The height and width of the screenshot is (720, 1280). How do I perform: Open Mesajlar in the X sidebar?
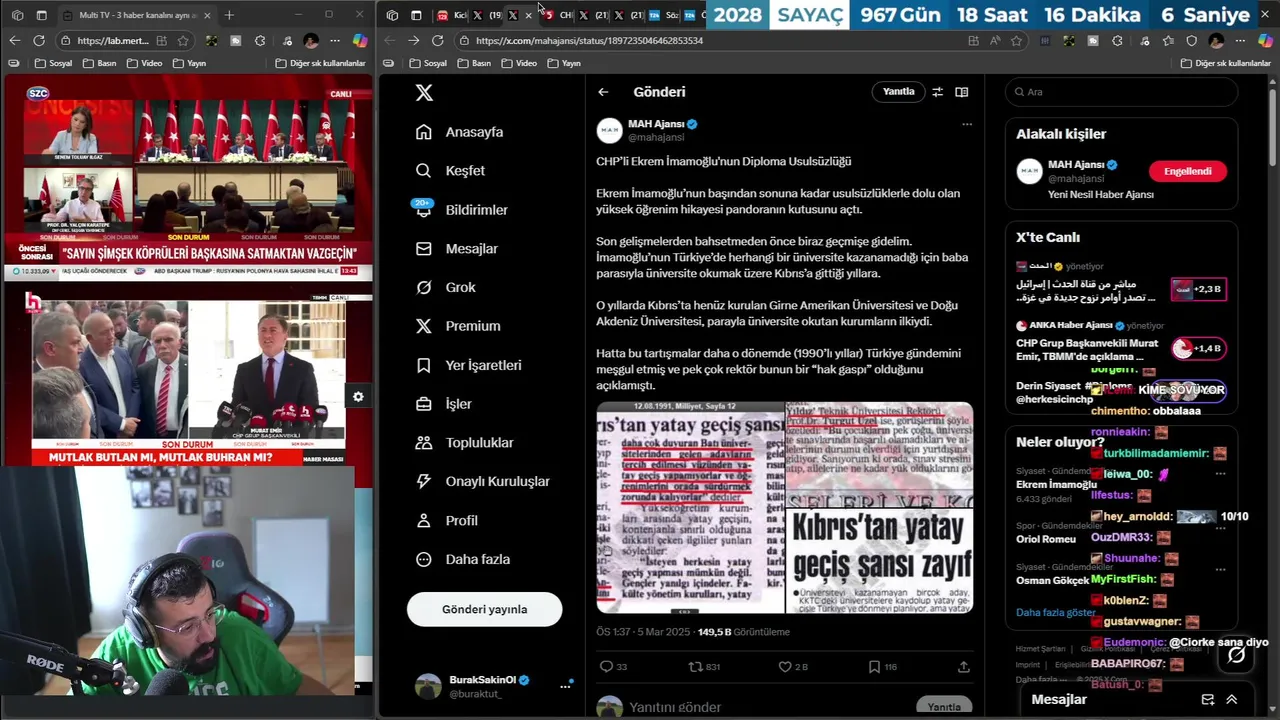point(456,249)
